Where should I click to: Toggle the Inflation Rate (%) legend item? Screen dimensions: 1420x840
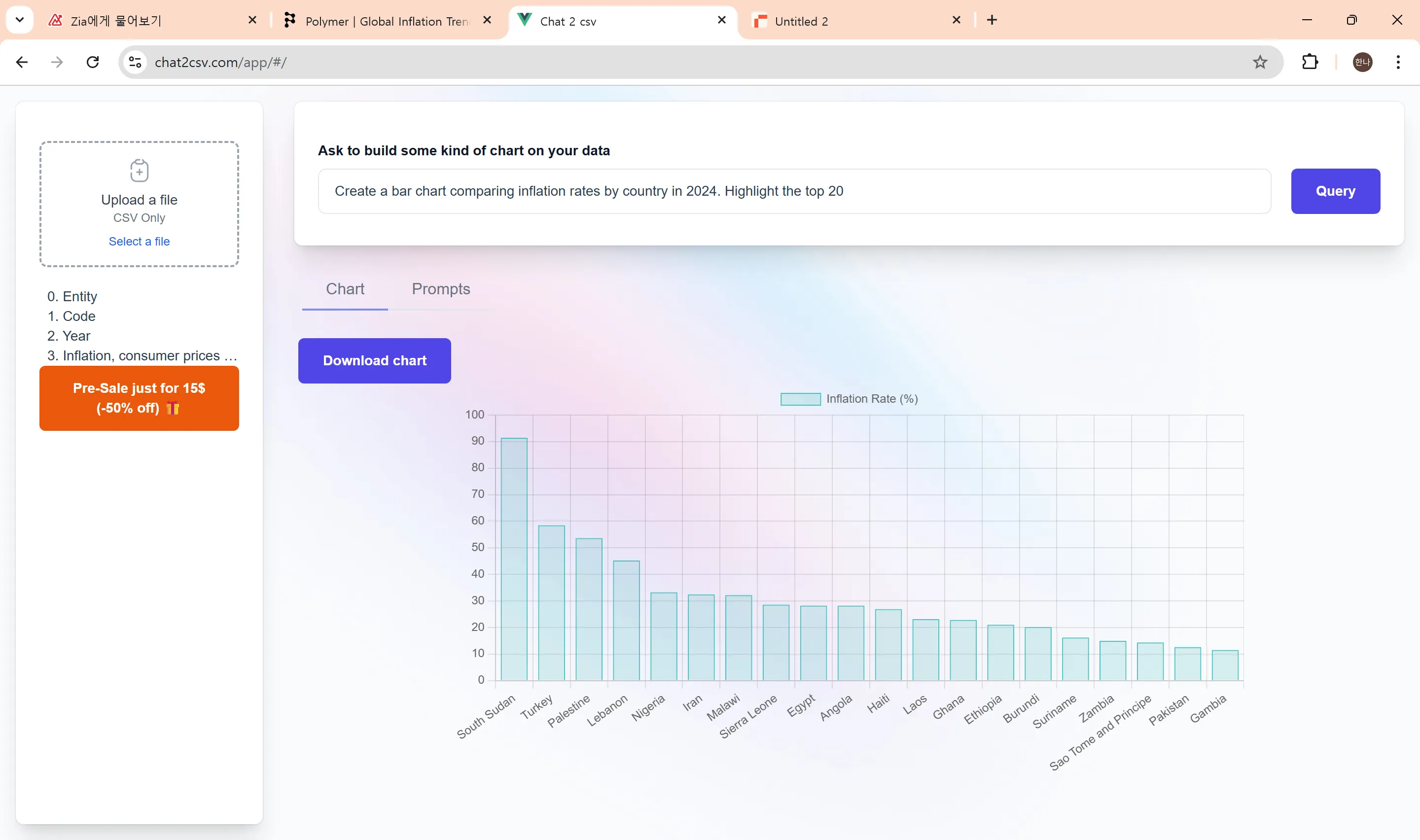pos(849,399)
